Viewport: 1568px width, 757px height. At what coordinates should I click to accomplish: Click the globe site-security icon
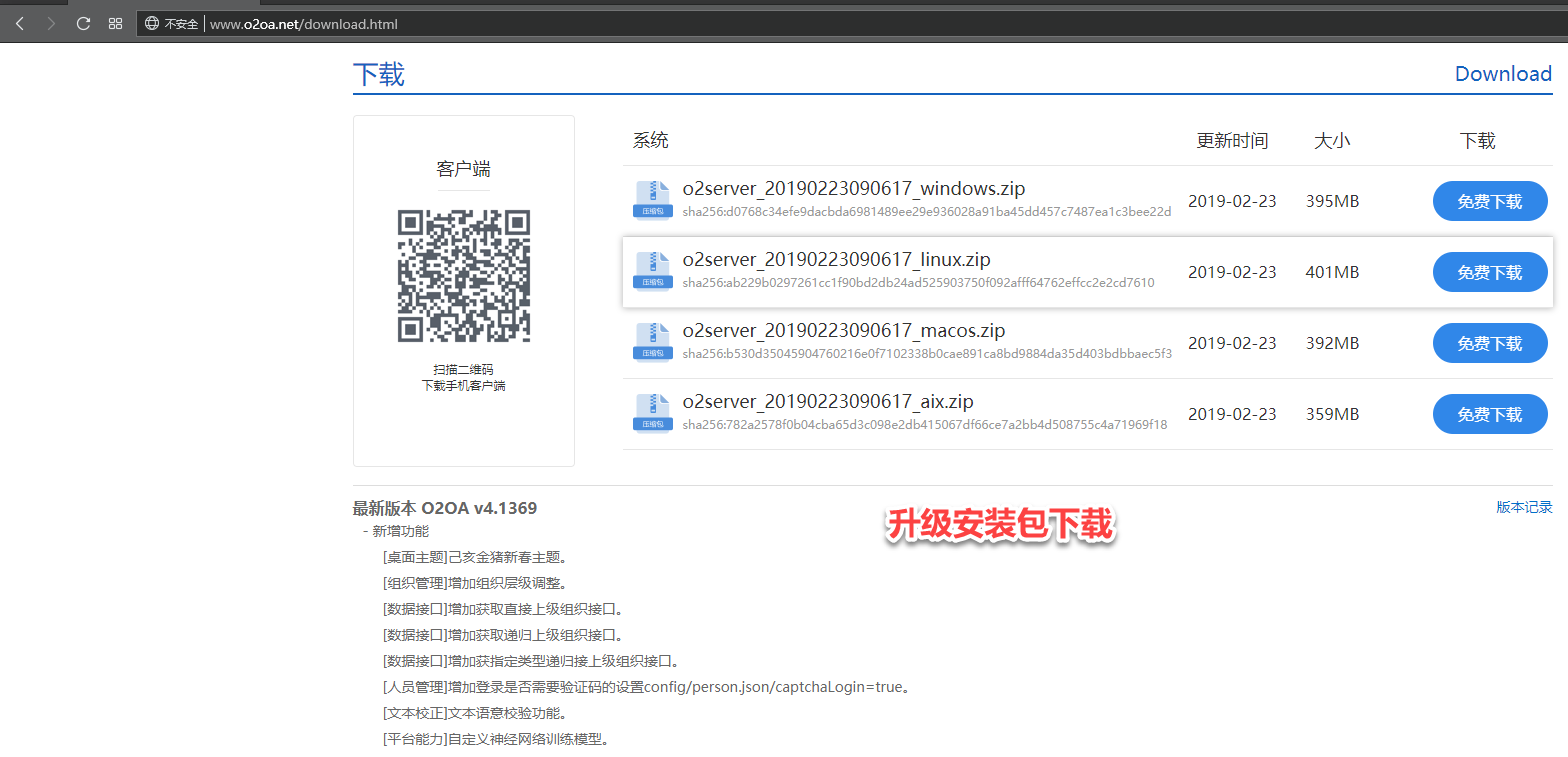click(x=152, y=23)
